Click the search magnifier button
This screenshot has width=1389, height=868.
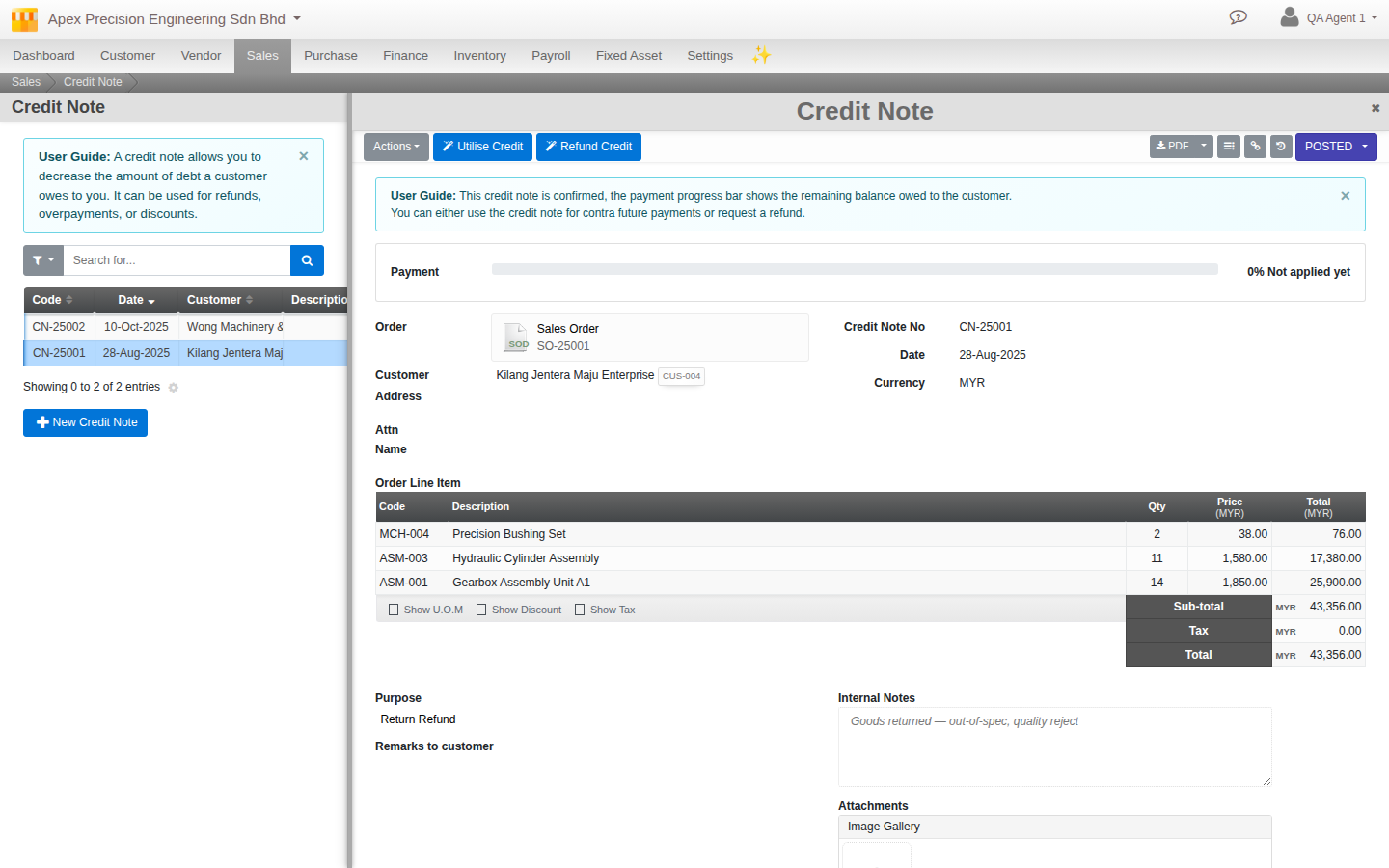click(x=307, y=260)
